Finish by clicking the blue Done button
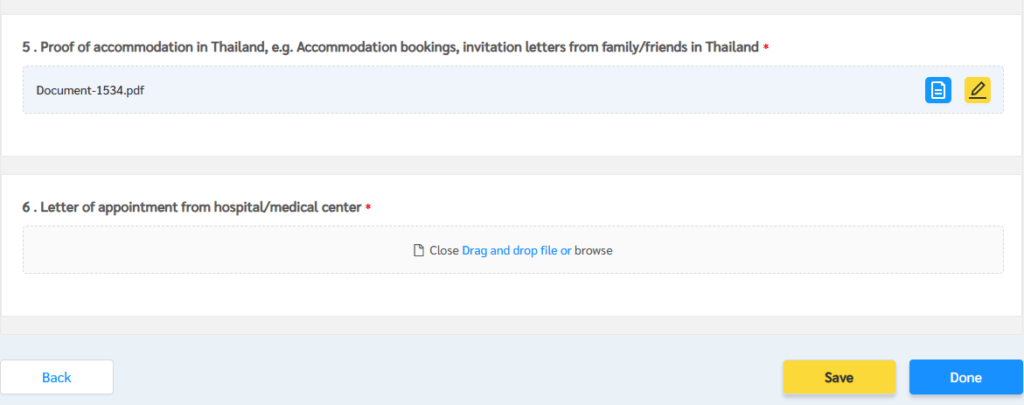1024x405 pixels. click(x=966, y=378)
